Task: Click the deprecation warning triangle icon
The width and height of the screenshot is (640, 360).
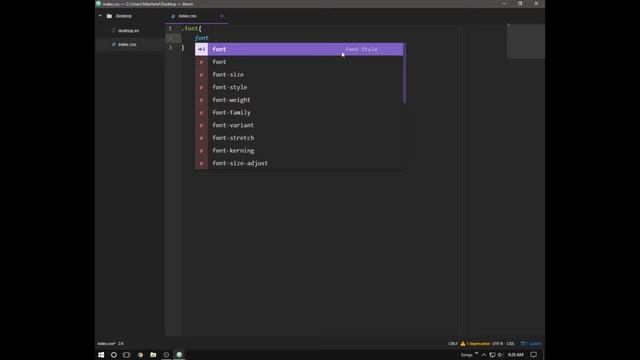Action: pyautogui.click(x=462, y=344)
